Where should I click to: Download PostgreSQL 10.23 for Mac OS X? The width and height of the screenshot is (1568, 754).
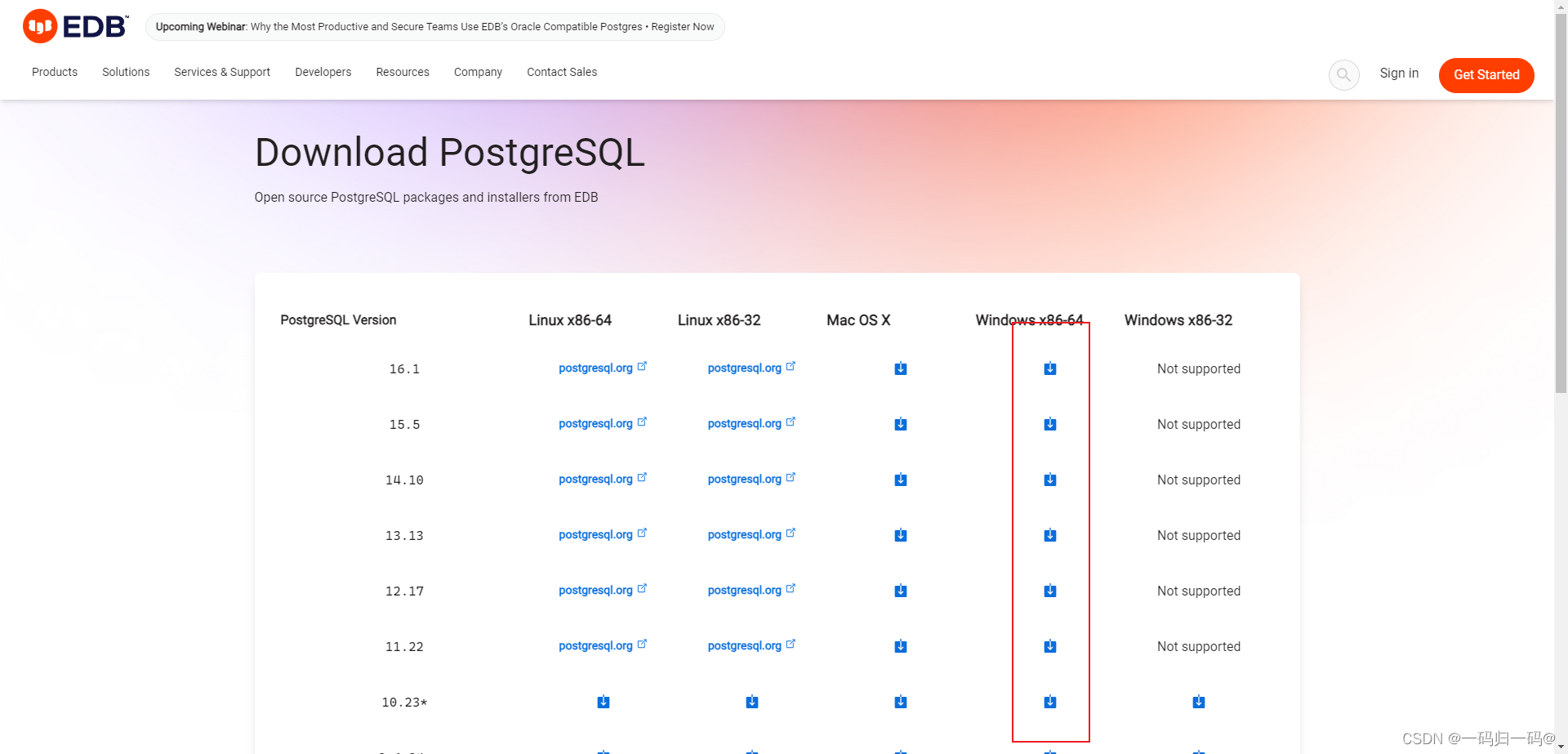pyautogui.click(x=901, y=702)
